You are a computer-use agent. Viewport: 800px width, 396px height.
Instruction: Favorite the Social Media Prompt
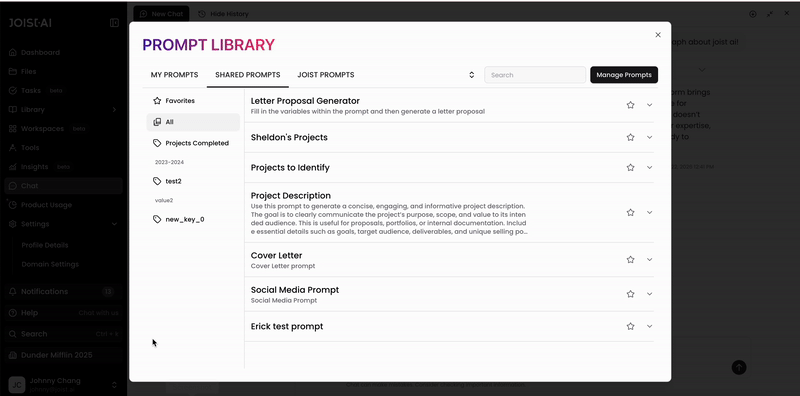(x=630, y=294)
